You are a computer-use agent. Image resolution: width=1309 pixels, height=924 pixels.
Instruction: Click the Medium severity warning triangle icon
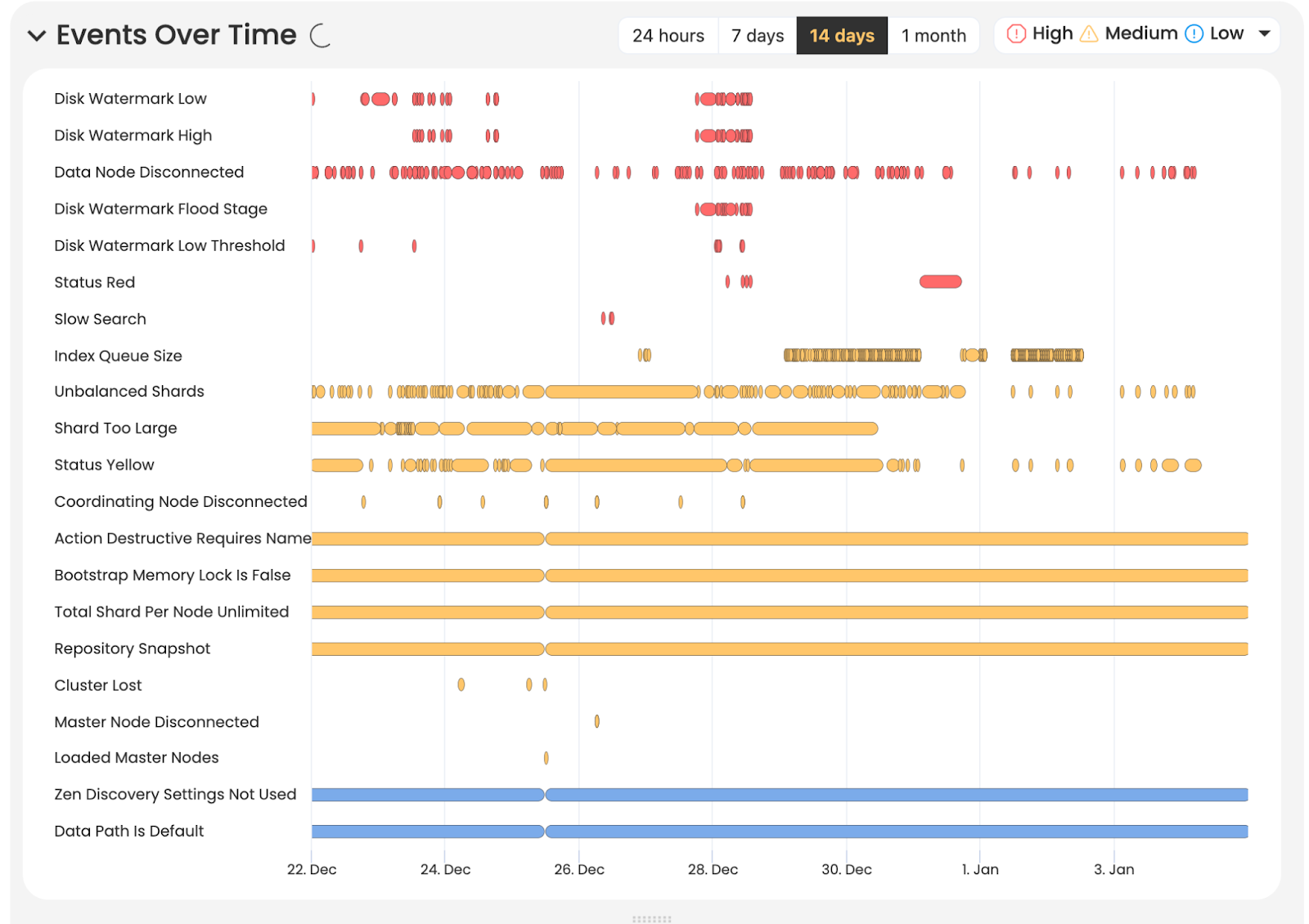[1089, 34]
